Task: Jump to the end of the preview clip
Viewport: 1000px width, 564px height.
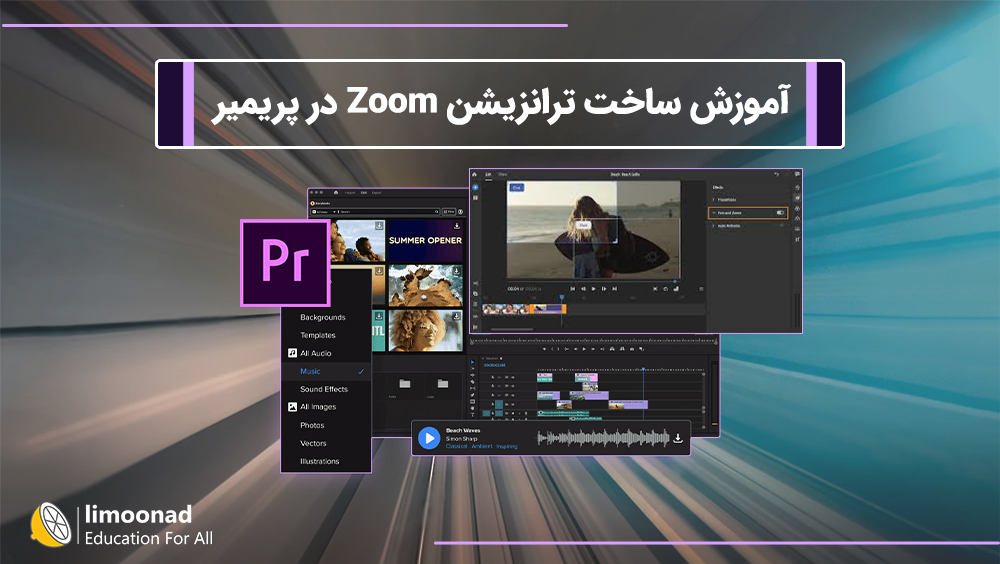Action: 615,289
